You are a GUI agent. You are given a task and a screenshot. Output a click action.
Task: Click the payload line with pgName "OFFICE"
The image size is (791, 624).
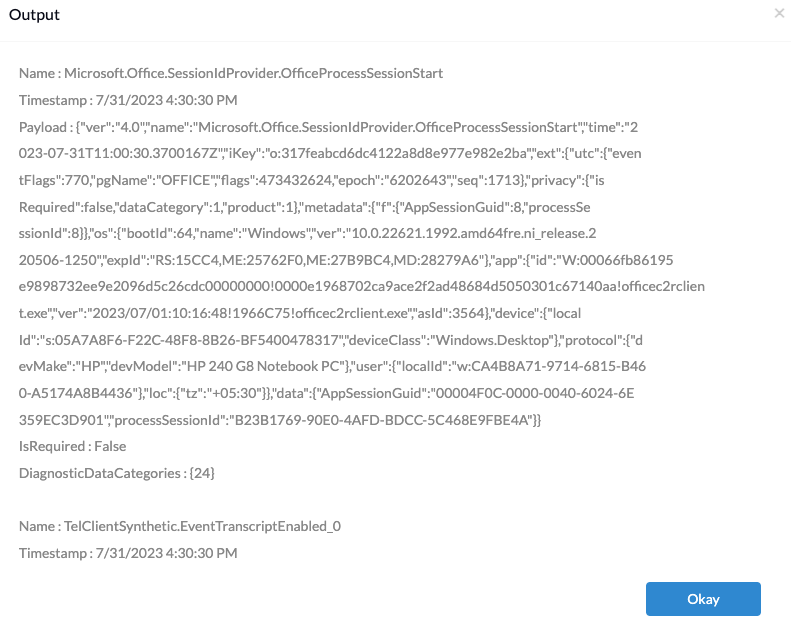click(311, 180)
